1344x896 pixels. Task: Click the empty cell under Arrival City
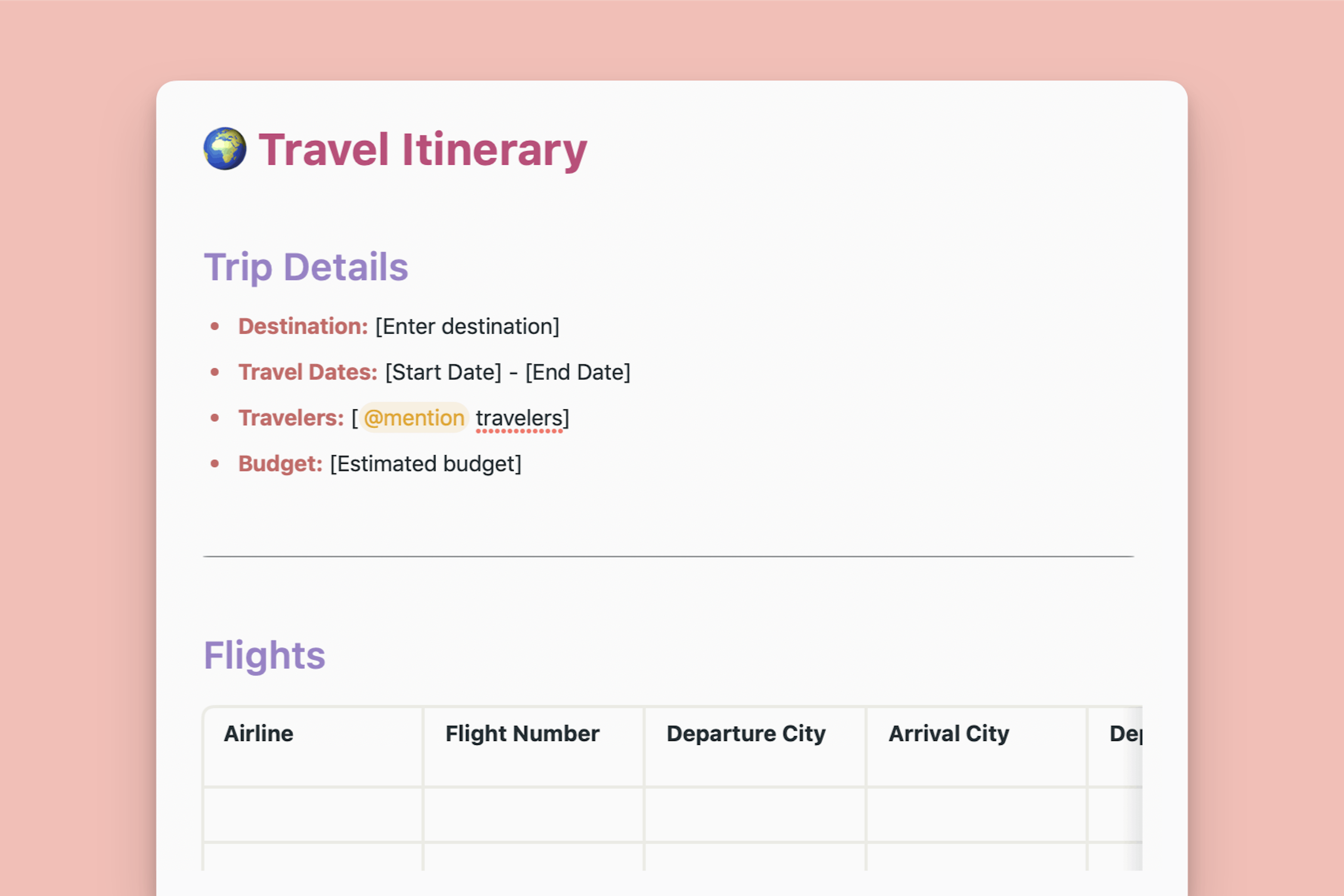point(976,815)
